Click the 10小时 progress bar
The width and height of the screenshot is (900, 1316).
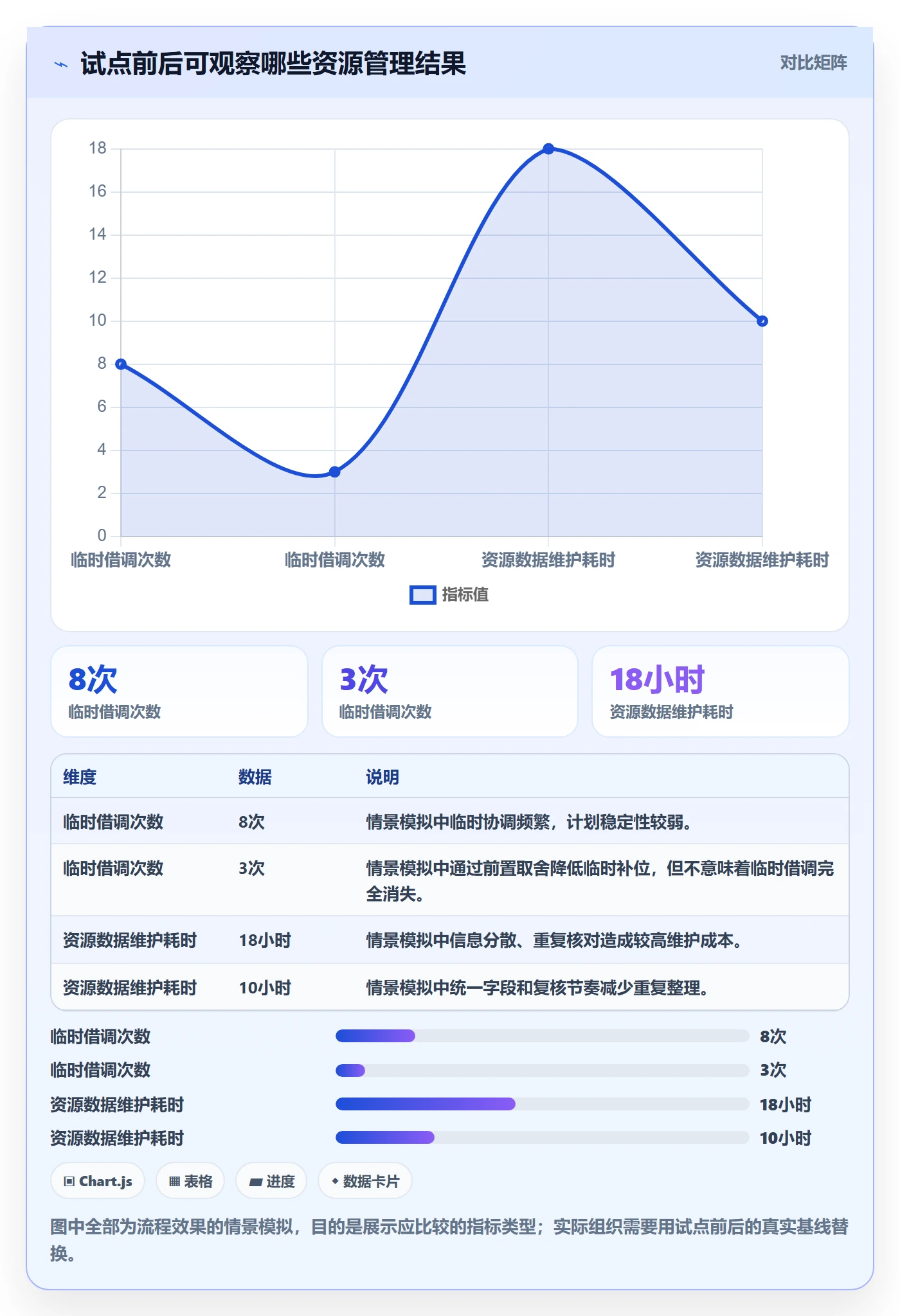pyautogui.click(x=543, y=1137)
